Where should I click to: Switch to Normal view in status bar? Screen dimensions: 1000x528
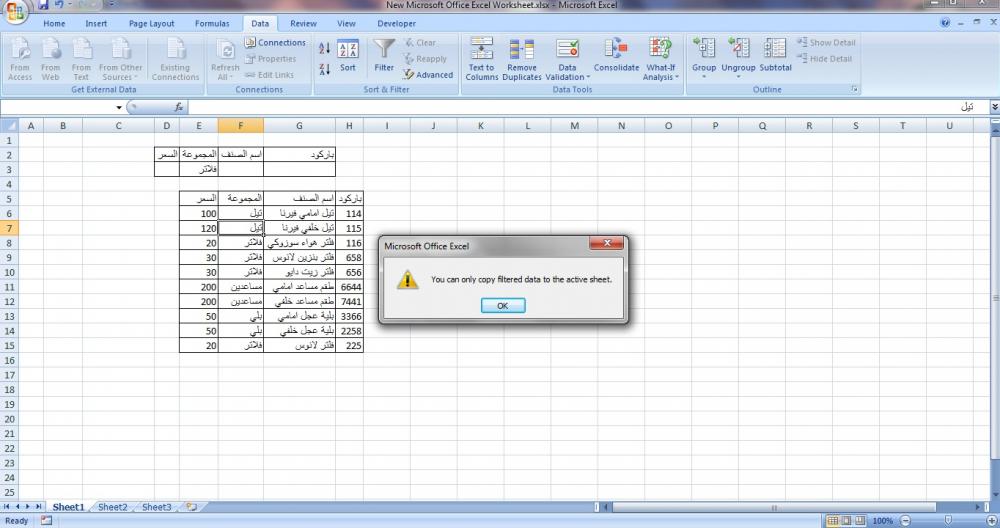[x=832, y=520]
